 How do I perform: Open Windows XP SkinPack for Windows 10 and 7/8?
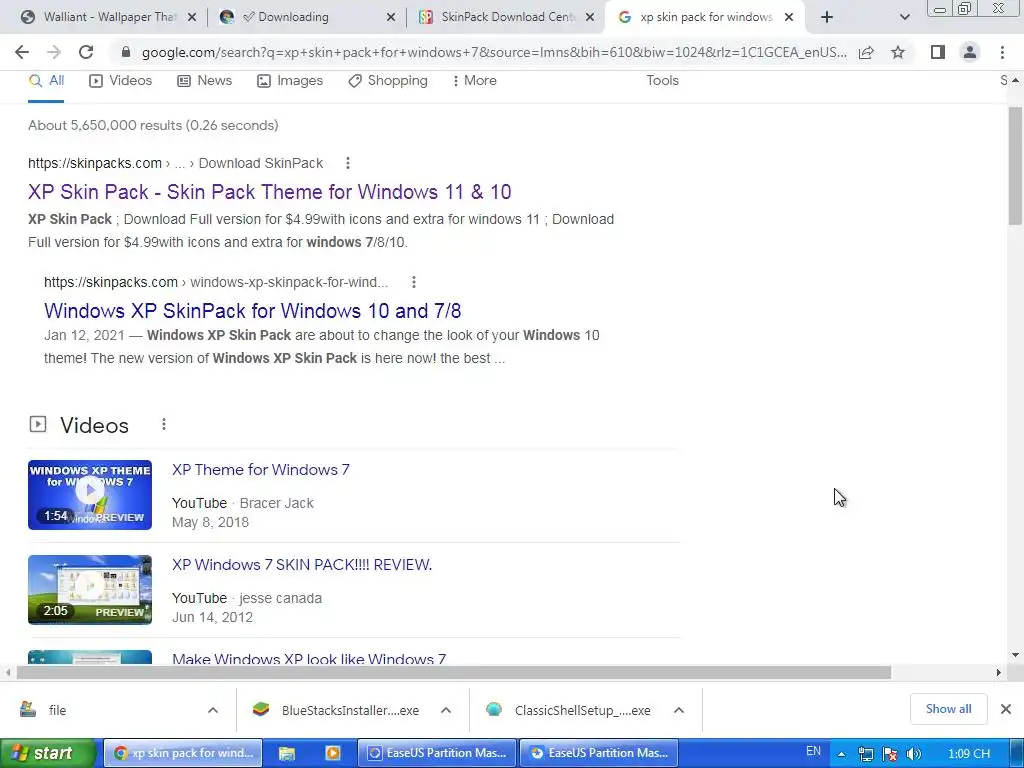253,311
